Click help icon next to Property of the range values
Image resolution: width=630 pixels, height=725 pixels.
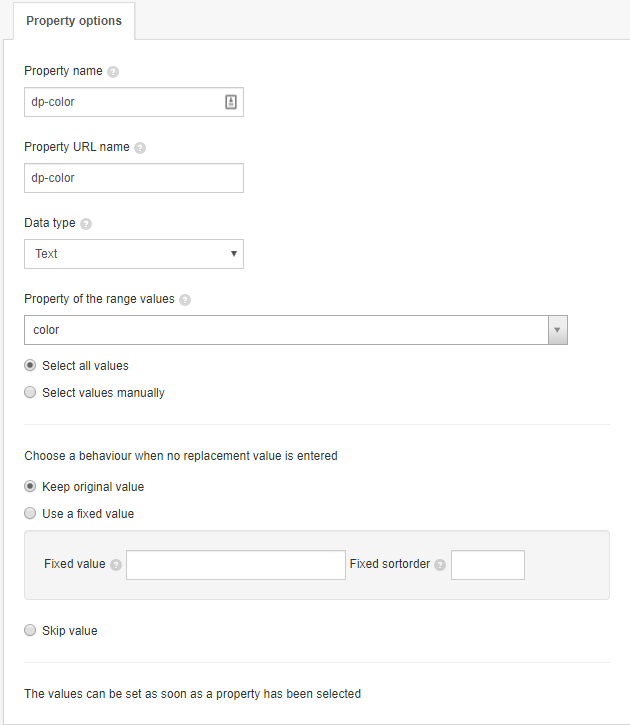[185, 300]
